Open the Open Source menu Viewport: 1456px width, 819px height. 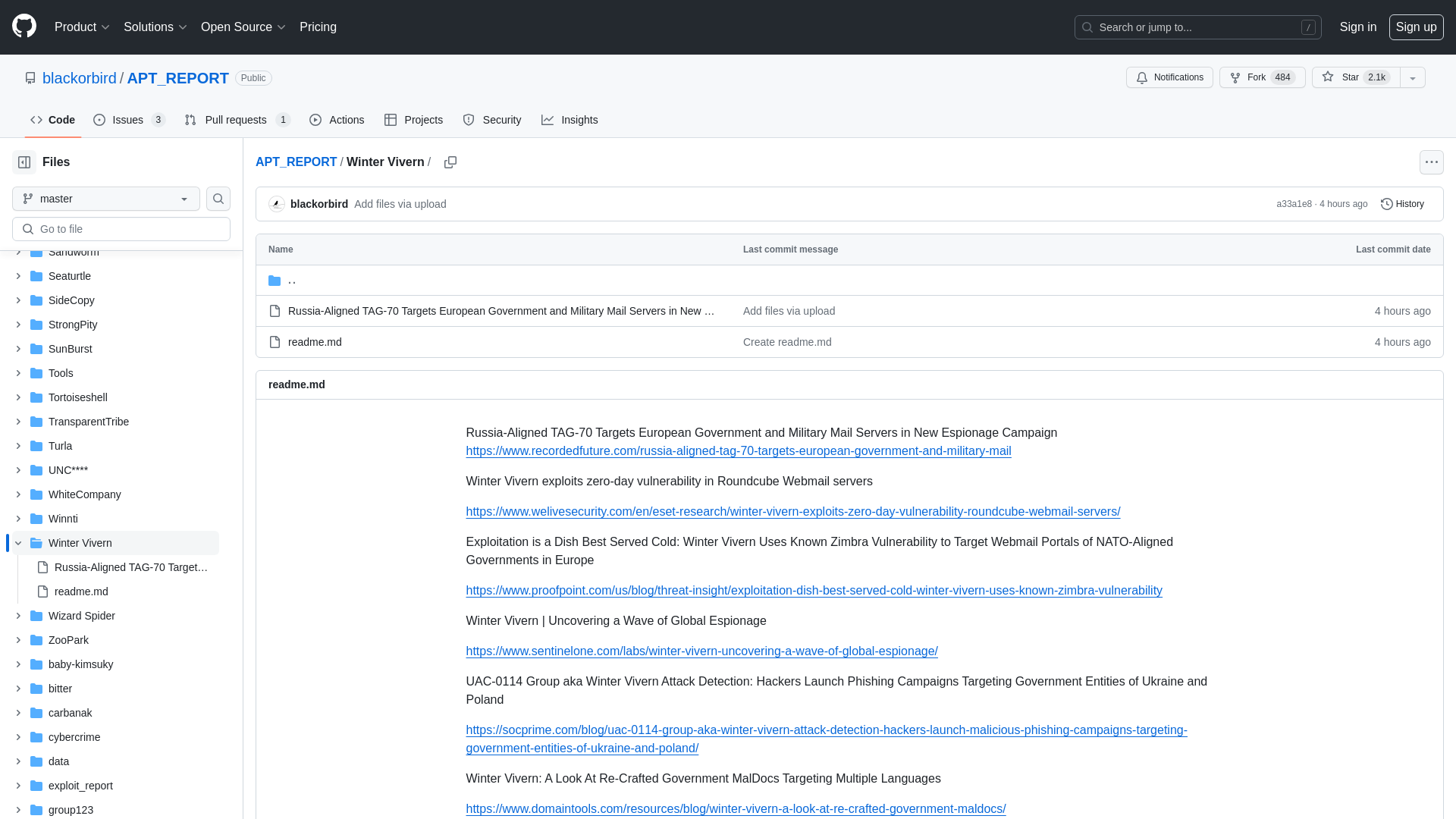pos(243,27)
